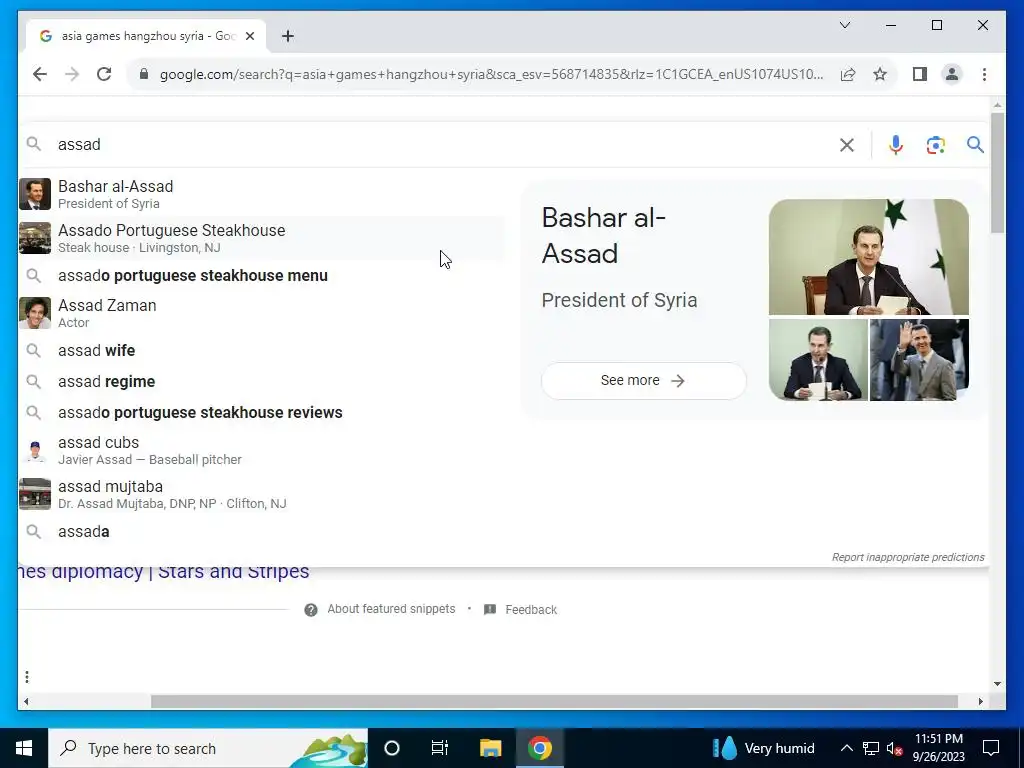Open the Windows Start menu

(x=24, y=748)
